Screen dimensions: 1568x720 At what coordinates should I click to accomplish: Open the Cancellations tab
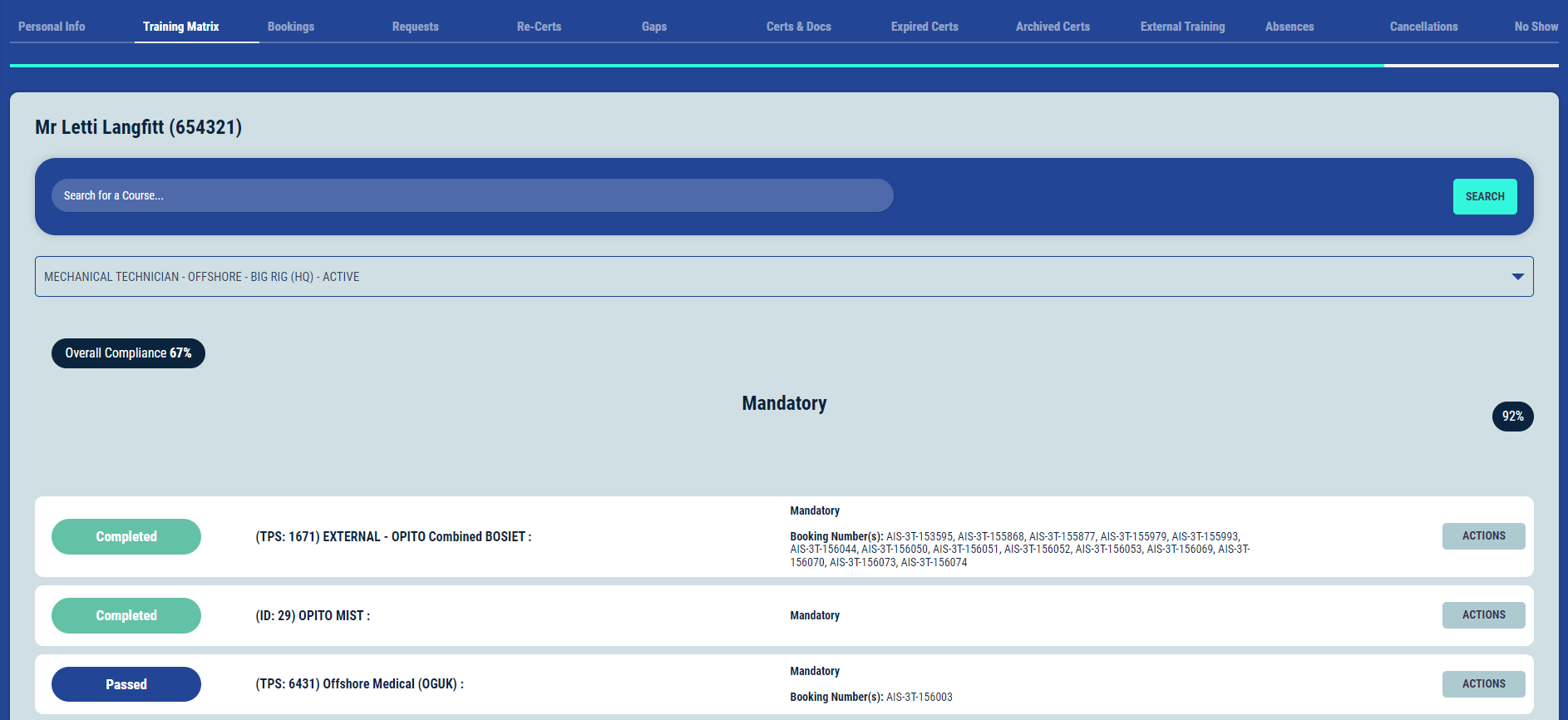[1423, 27]
